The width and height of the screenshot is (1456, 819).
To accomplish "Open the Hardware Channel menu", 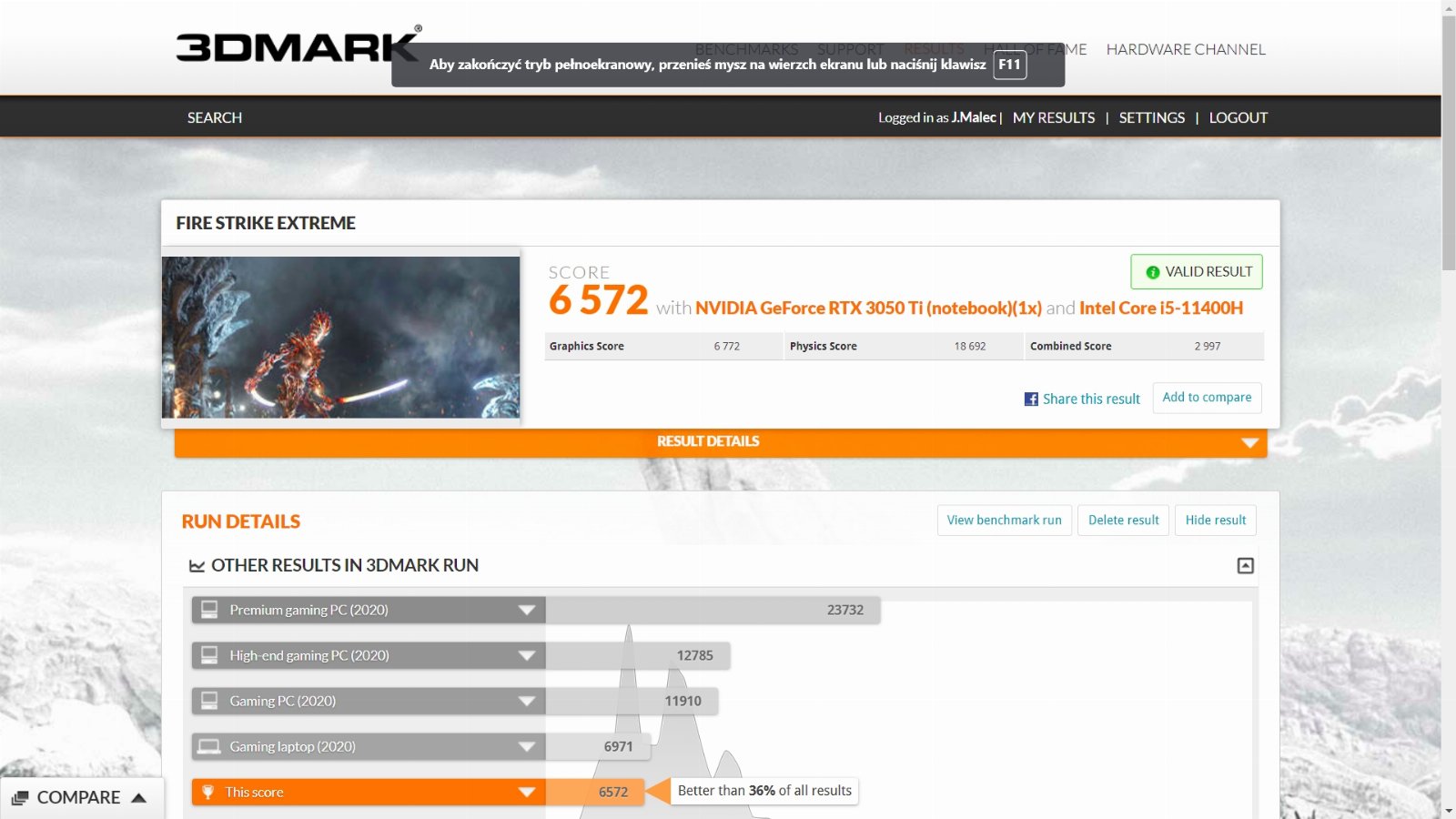I will pos(1186,49).
